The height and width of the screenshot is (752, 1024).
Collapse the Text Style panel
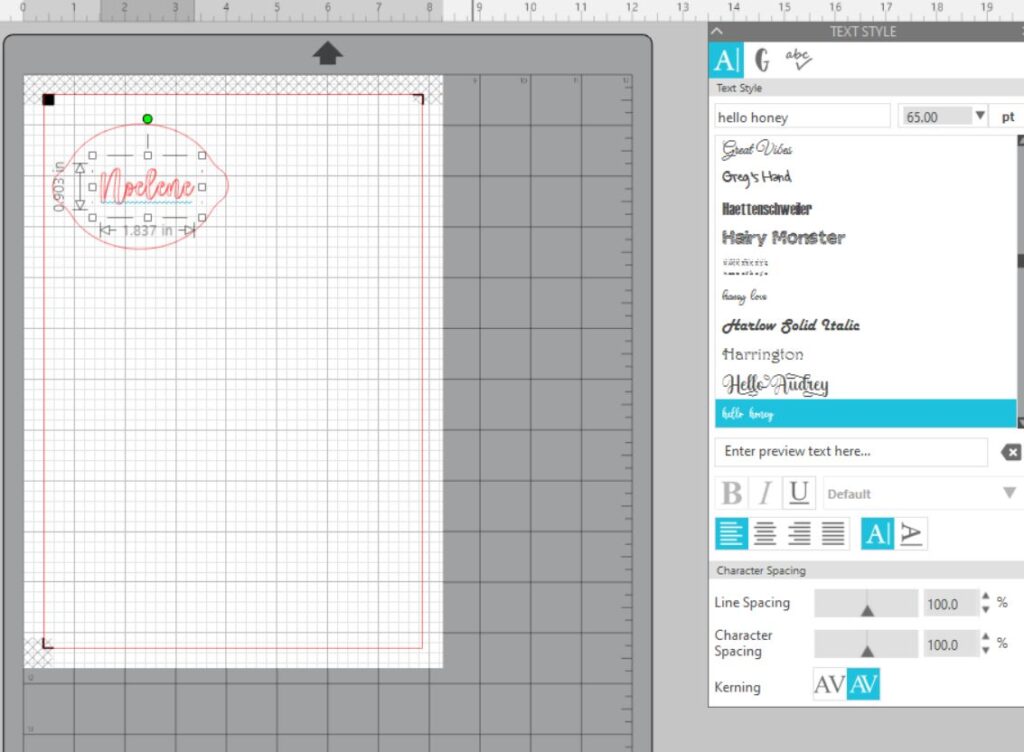pos(717,32)
